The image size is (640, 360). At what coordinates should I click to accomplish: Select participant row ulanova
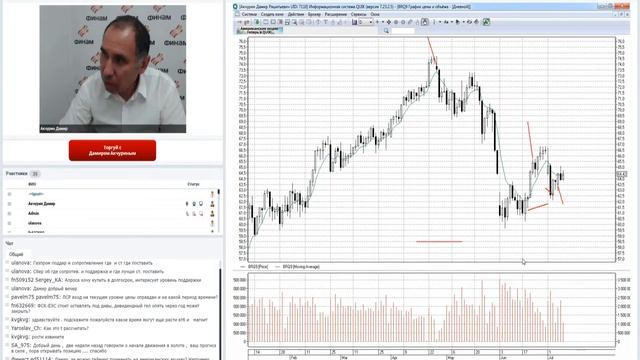point(110,223)
